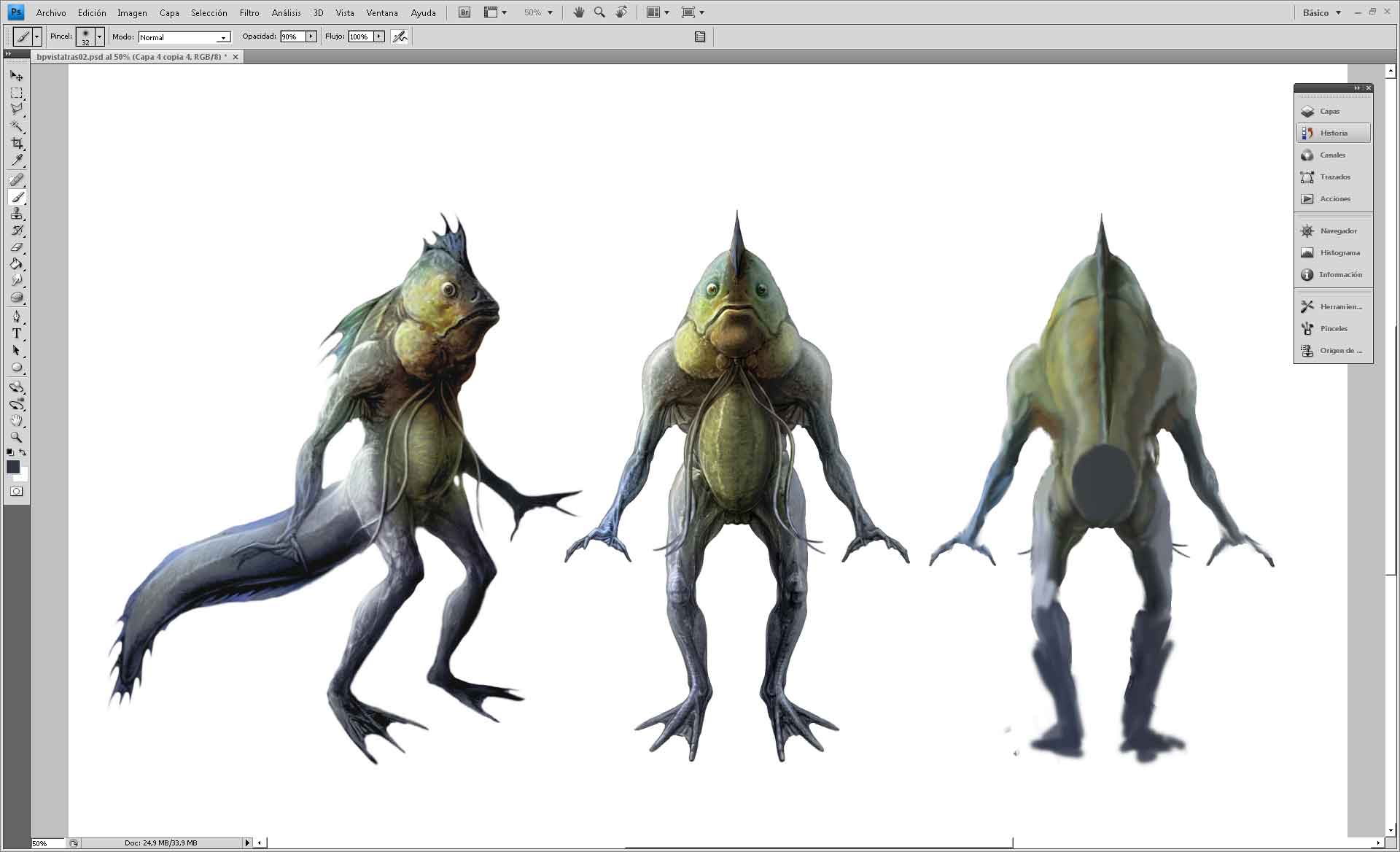Swap foreground and background colors
The height and width of the screenshot is (852, 1400).
[x=23, y=452]
